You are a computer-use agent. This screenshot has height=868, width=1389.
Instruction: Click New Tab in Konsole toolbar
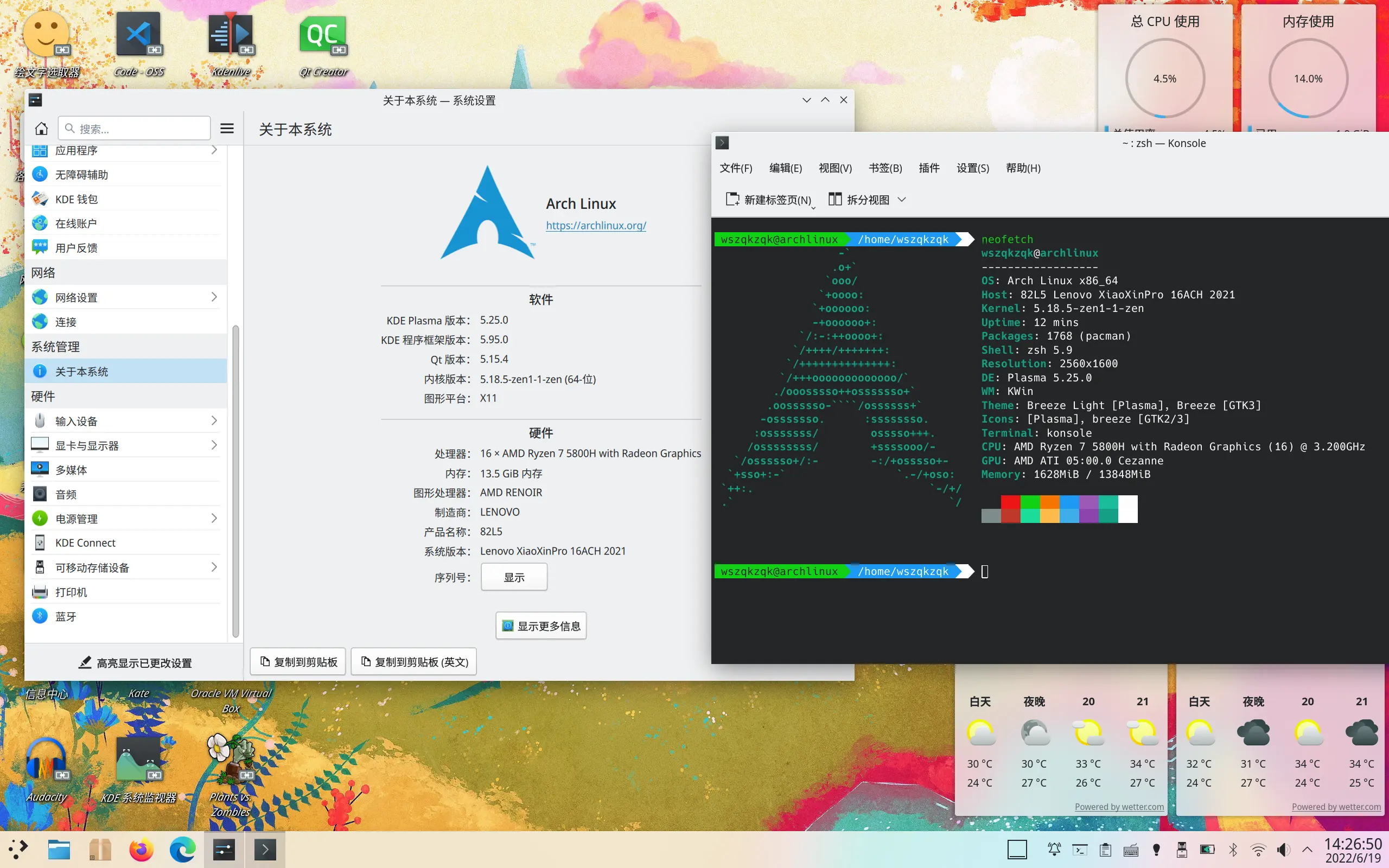pyautogui.click(x=769, y=200)
